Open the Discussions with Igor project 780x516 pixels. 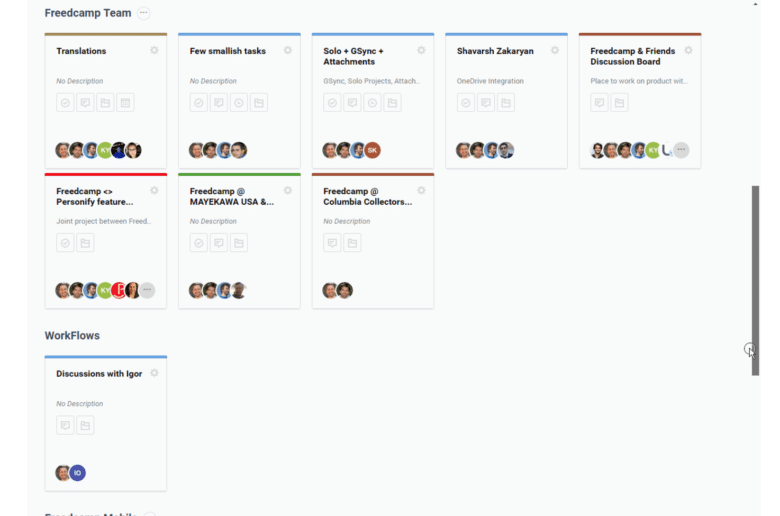pyautogui.click(x=99, y=374)
